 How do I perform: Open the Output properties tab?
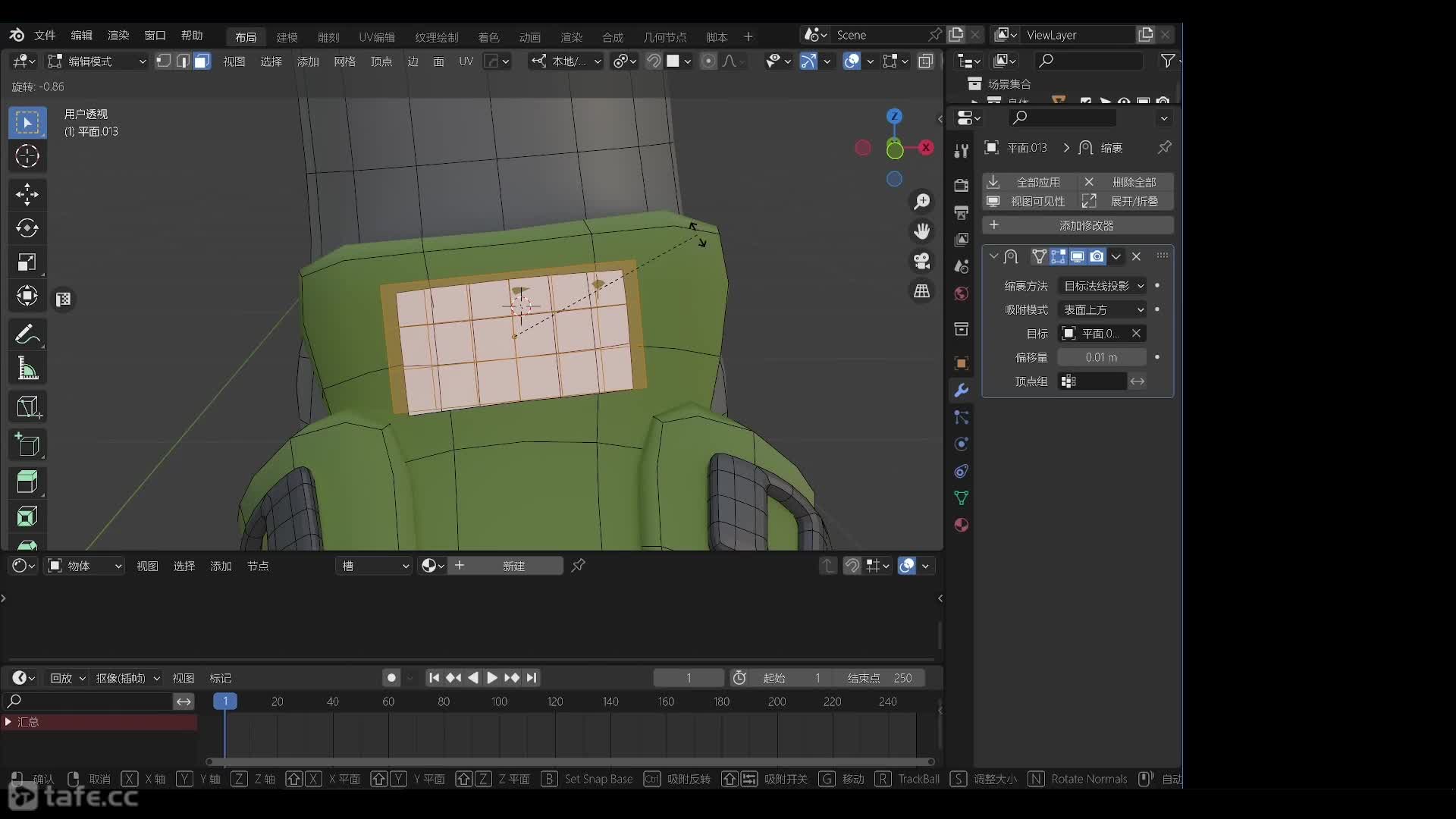click(961, 212)
